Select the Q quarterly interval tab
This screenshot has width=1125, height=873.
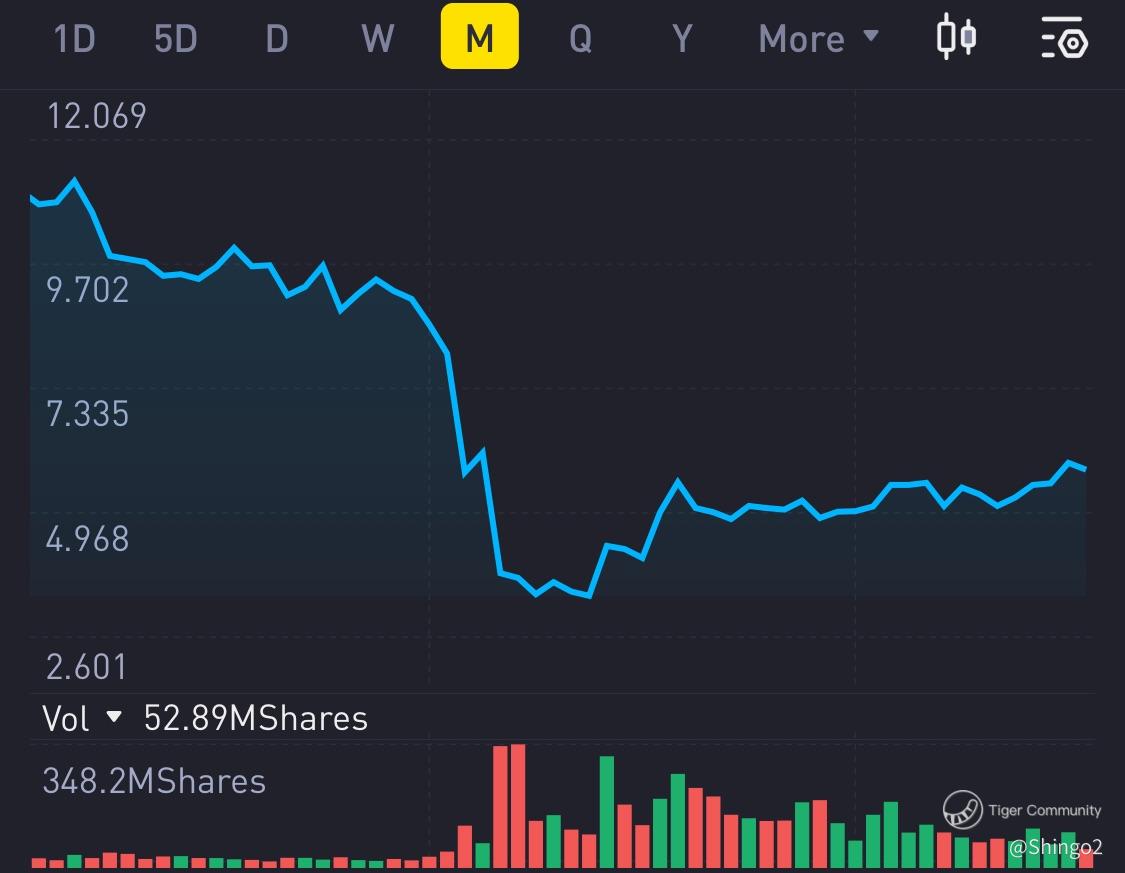[x=580, y=38]
